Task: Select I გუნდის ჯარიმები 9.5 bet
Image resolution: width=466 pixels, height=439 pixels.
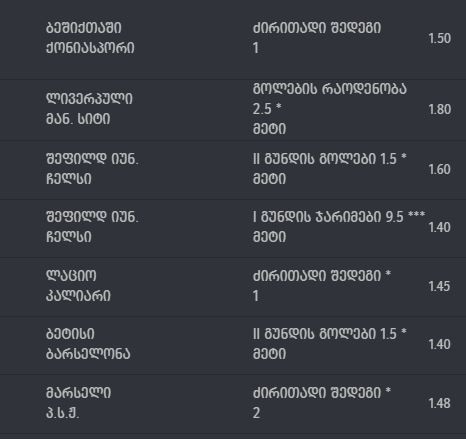Action: (339, 217)
